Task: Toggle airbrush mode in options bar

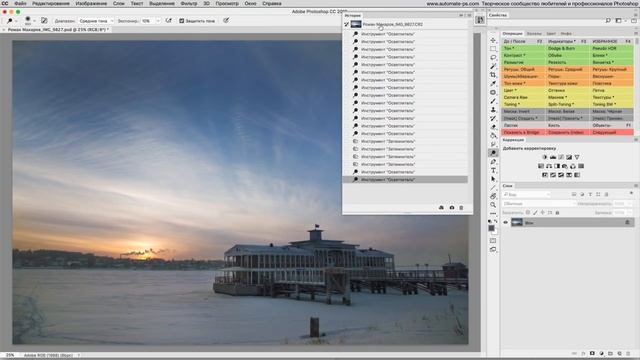Action: pyautogui.click(x=169, y=20)
